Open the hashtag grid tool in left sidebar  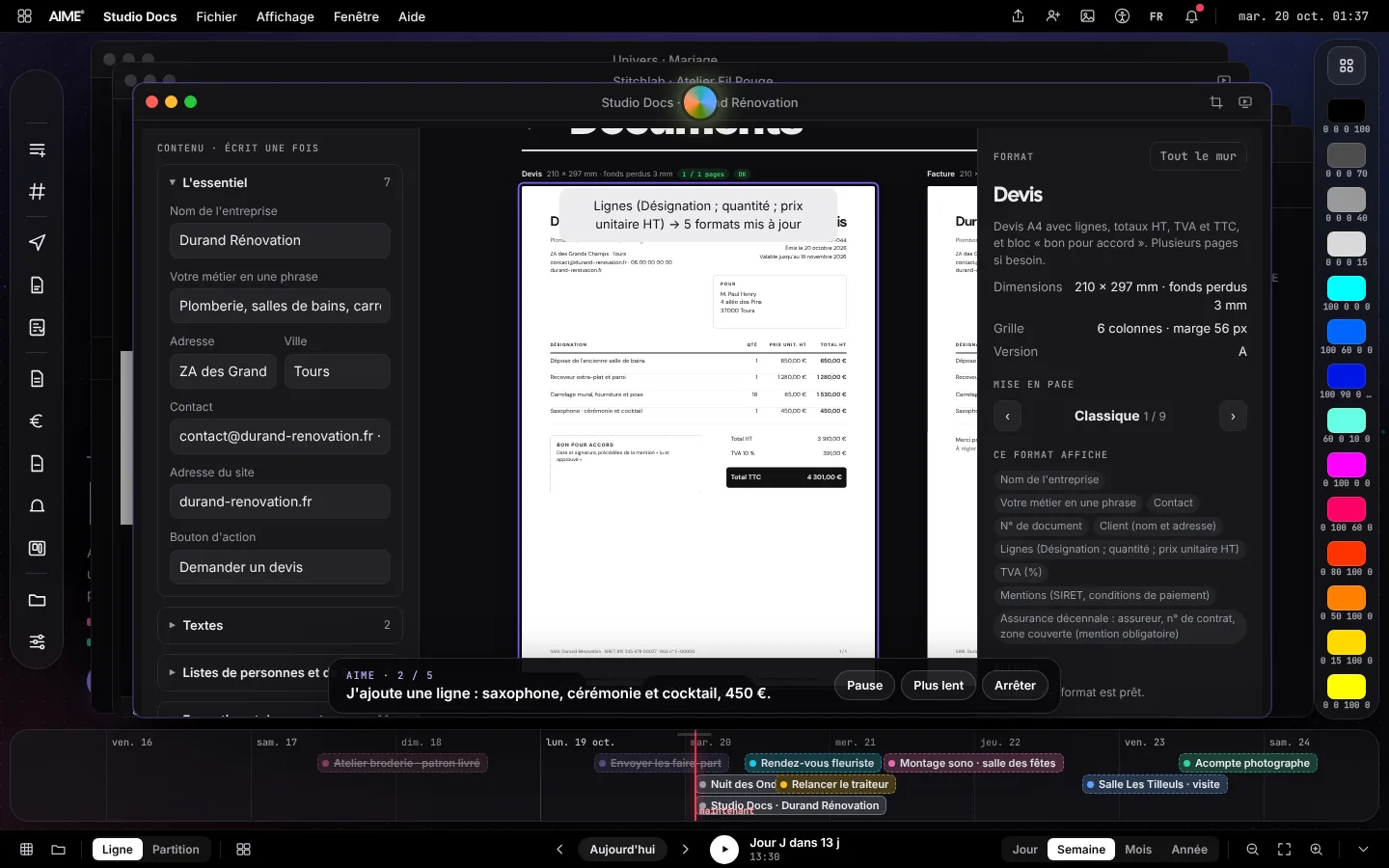coord(37,191)
